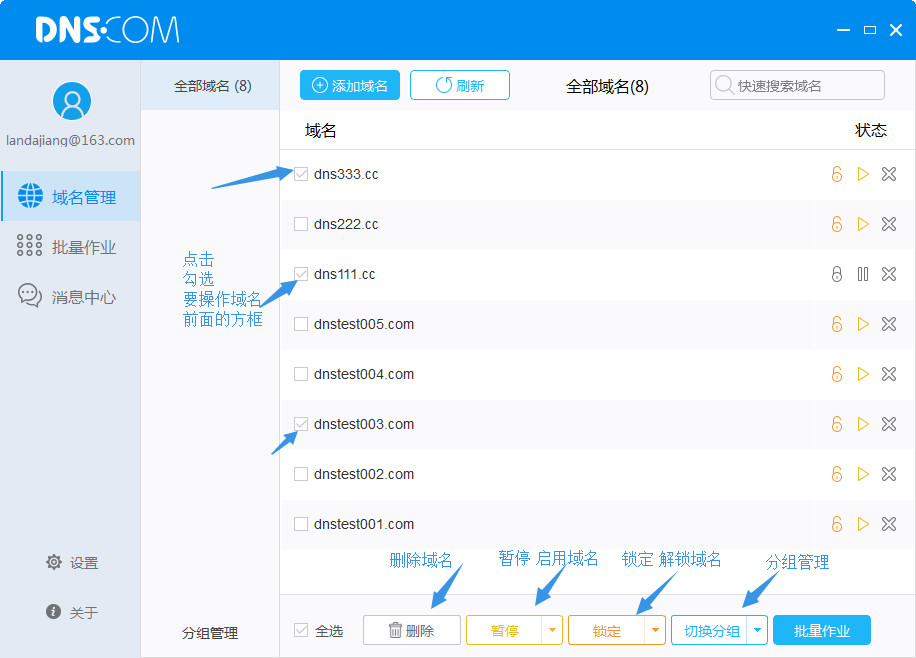Uncheck the dns333.cc checkbox
Viewport: 916px width, 658px height.
pos(301,174)
